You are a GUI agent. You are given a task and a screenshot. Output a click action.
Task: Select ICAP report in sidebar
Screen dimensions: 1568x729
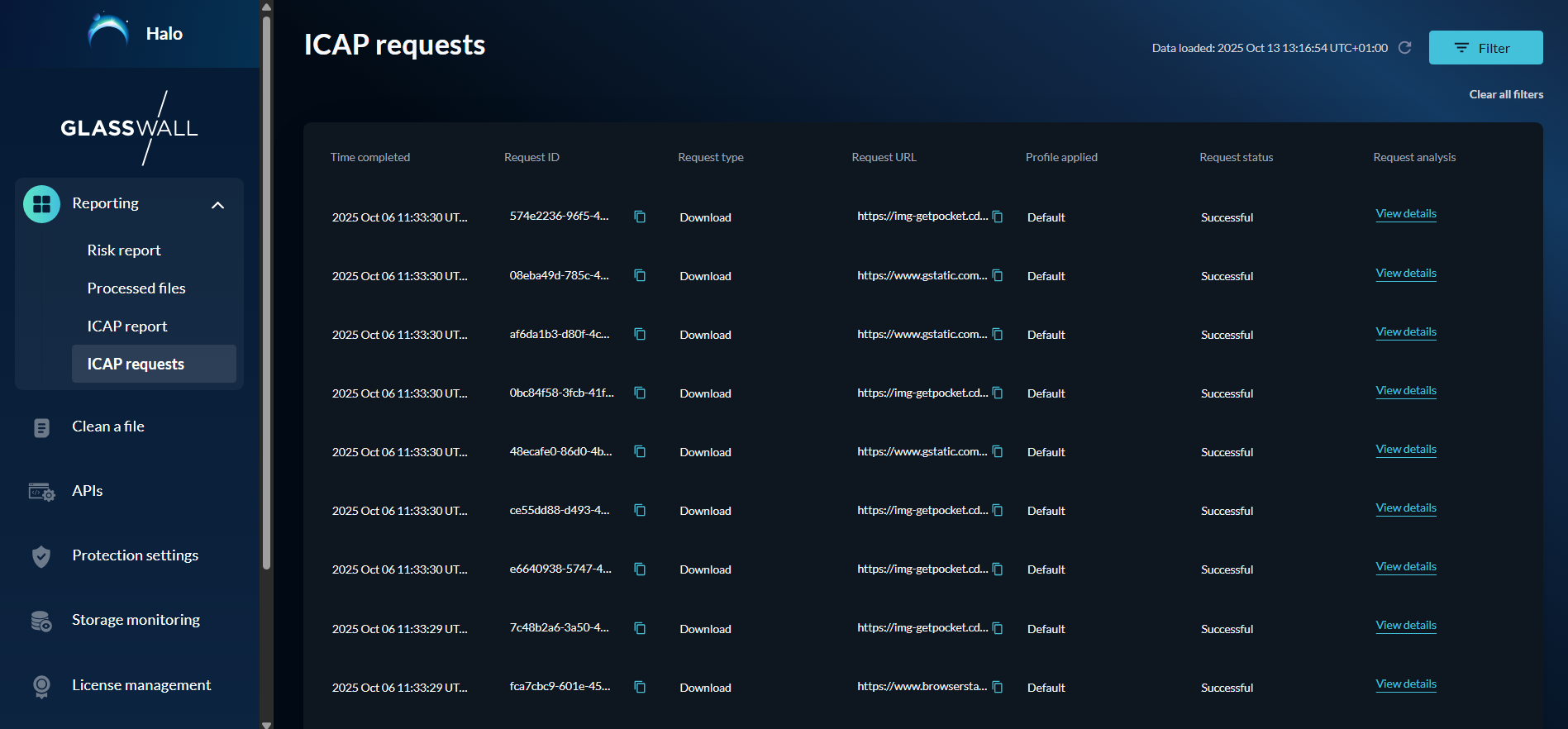click(127, 326)
